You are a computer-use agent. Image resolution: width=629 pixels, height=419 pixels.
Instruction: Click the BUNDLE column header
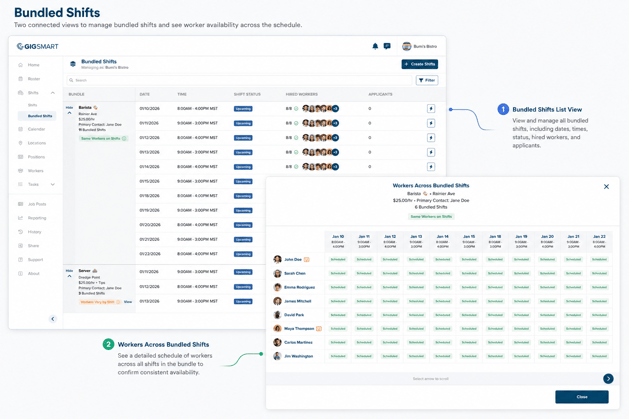(76, 94)
